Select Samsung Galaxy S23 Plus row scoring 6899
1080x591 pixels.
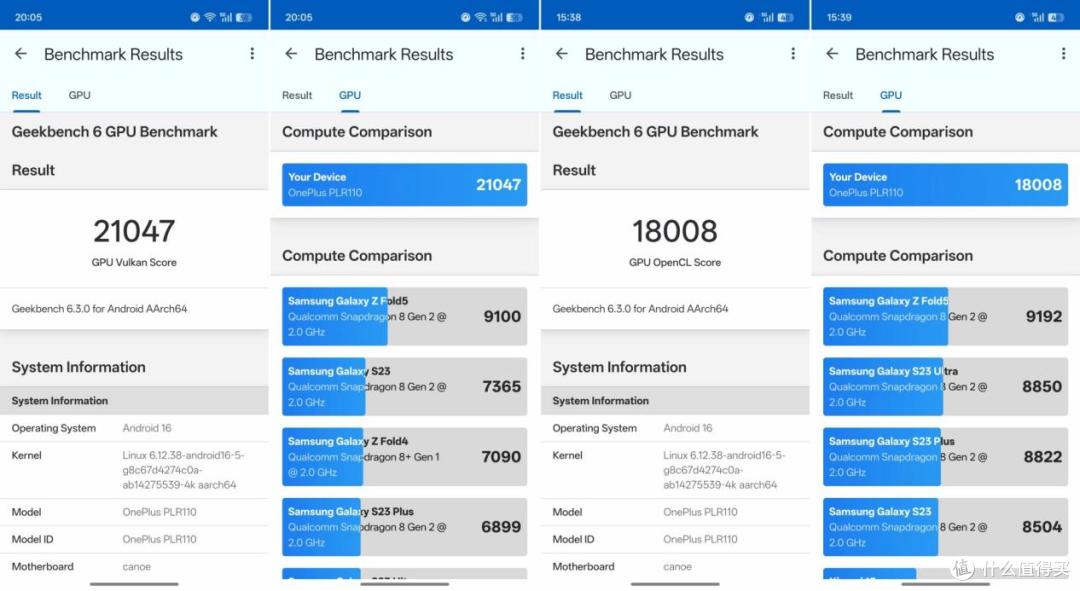click(x=404, y=527)
